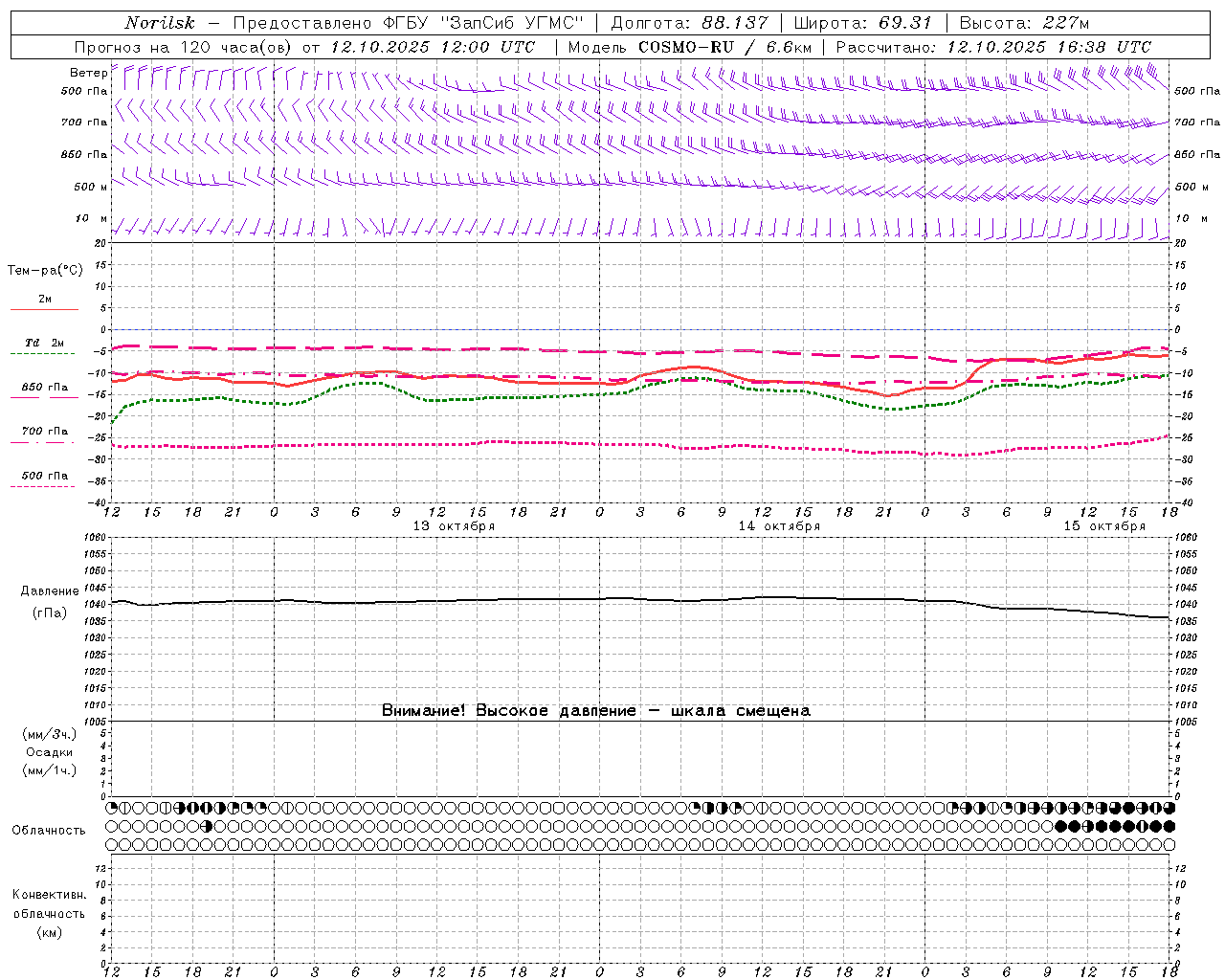
Task: Click the '15 октября' date label
Action: click(1104, 526)
